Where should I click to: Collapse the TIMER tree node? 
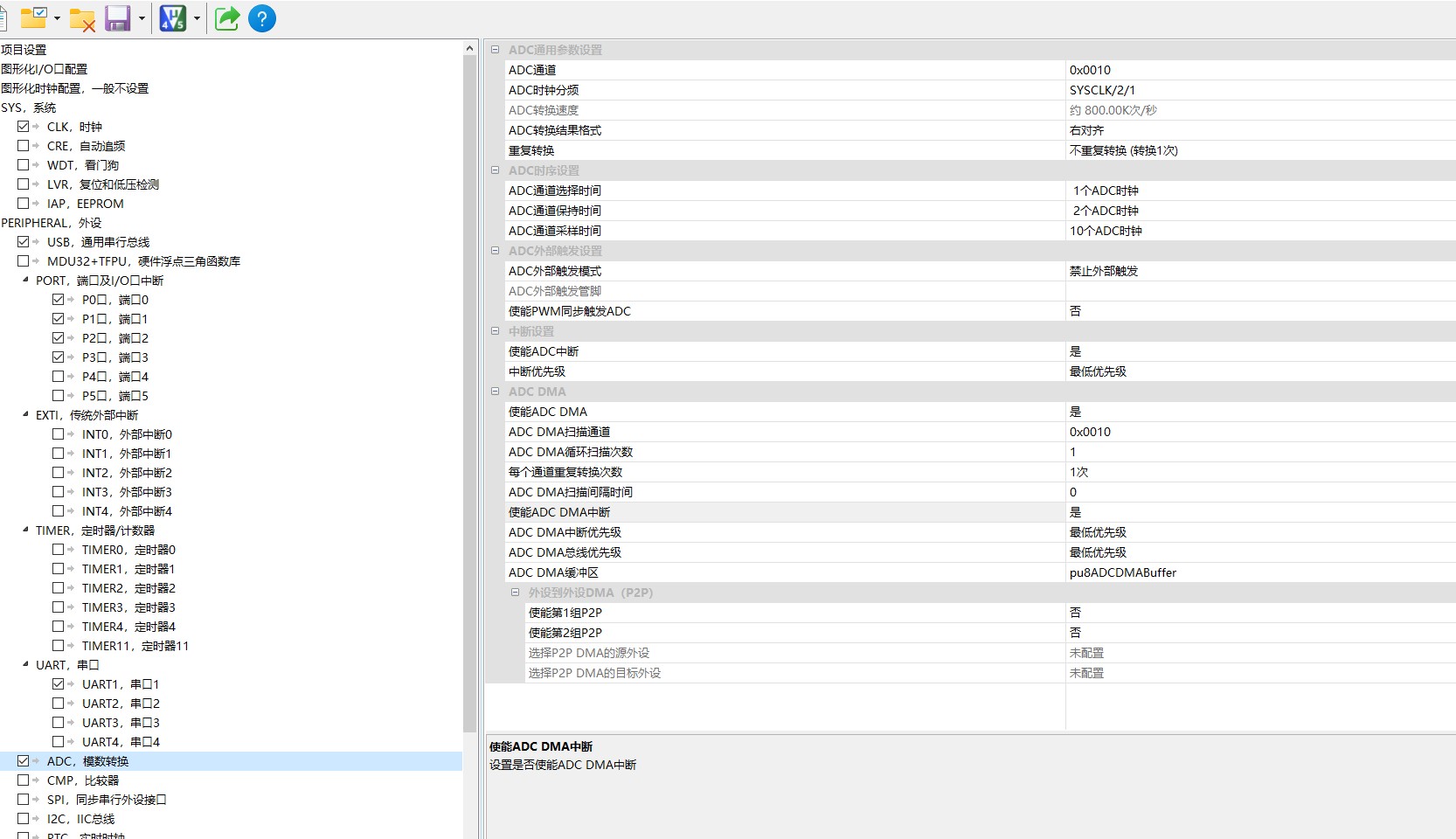[24, 530]
